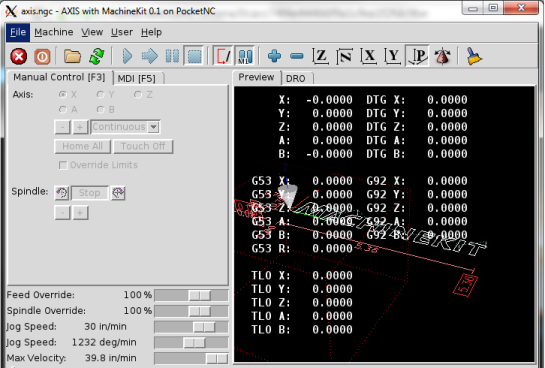Decrease spindle speed with minus button
Screen dimensions: 545x368
click(x=63, y=213)
